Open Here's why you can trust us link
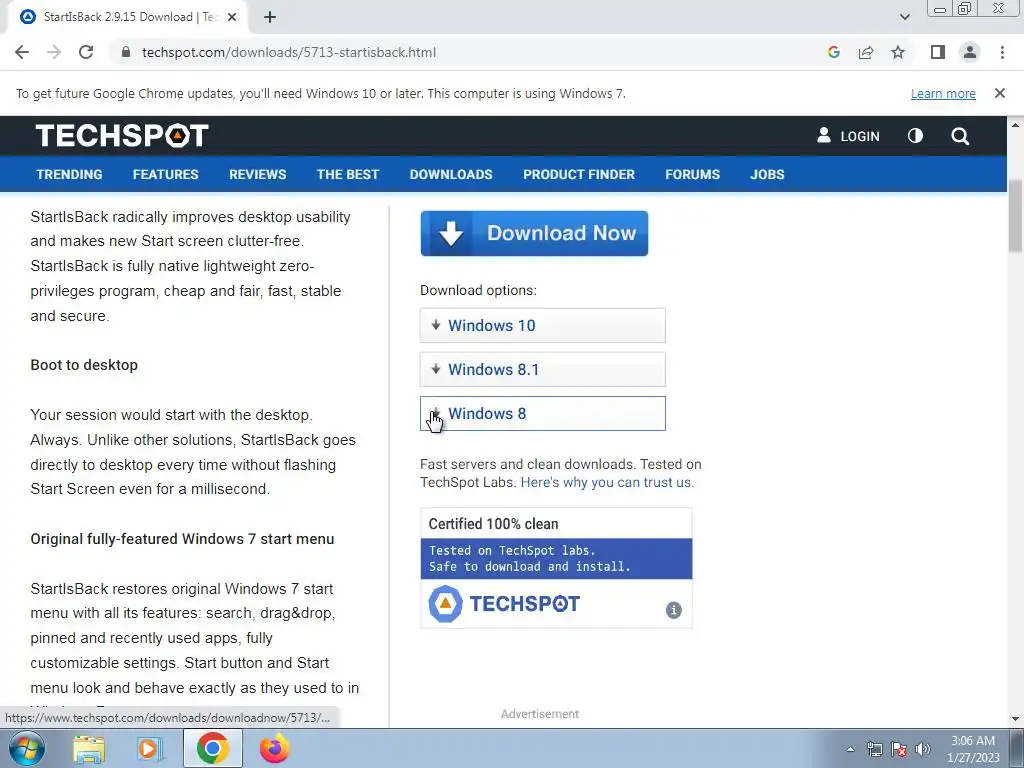The width and height of the screenshot is (1024, 768). tap(607, 483)
